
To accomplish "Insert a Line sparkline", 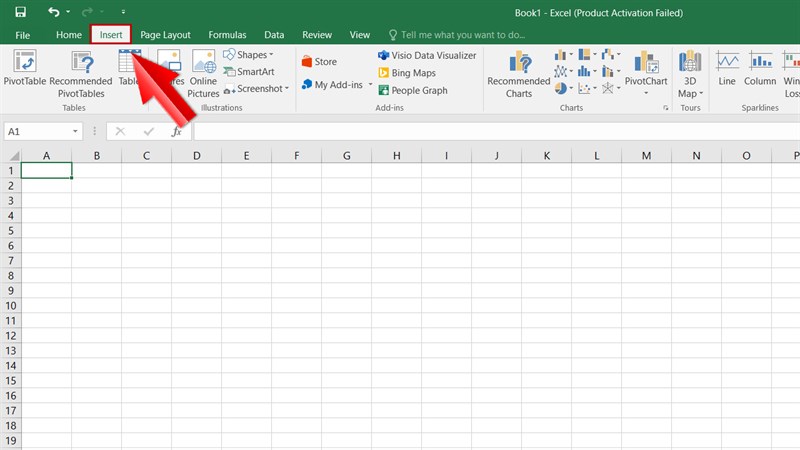I will [x=727, y=68].
